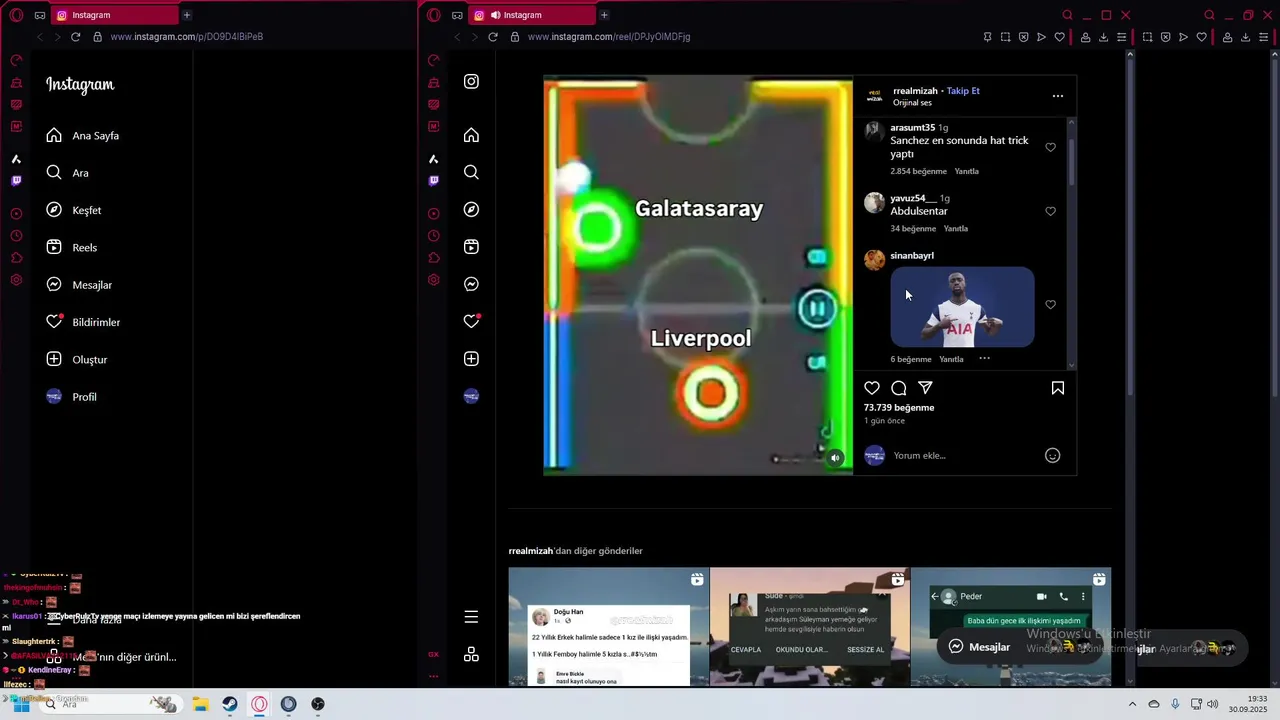Open Twitch icon in right window Opera sidebar
1280x720 pixels.
[433, 181]
